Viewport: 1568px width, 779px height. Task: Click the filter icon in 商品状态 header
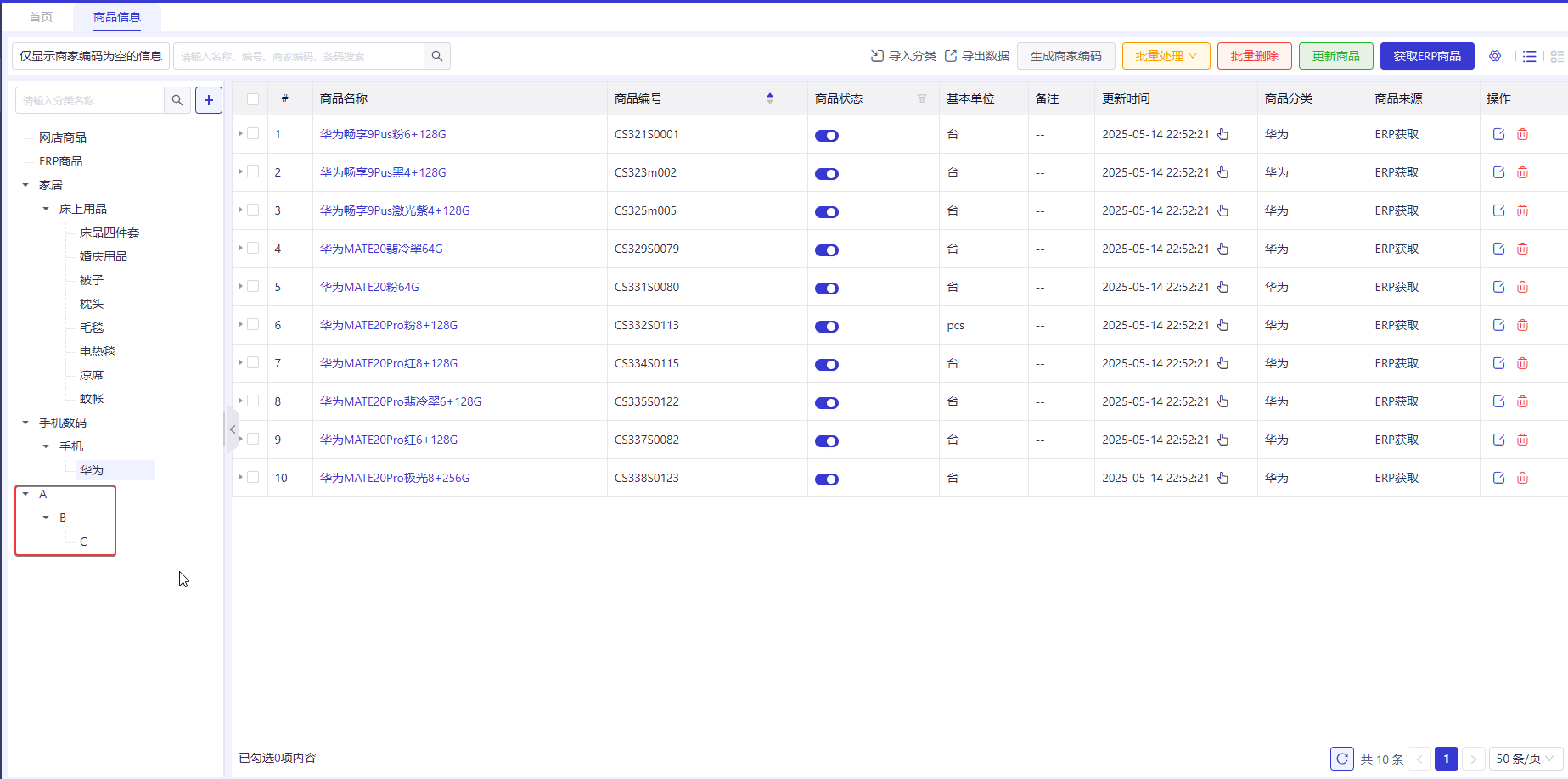[x=922, y=98]
